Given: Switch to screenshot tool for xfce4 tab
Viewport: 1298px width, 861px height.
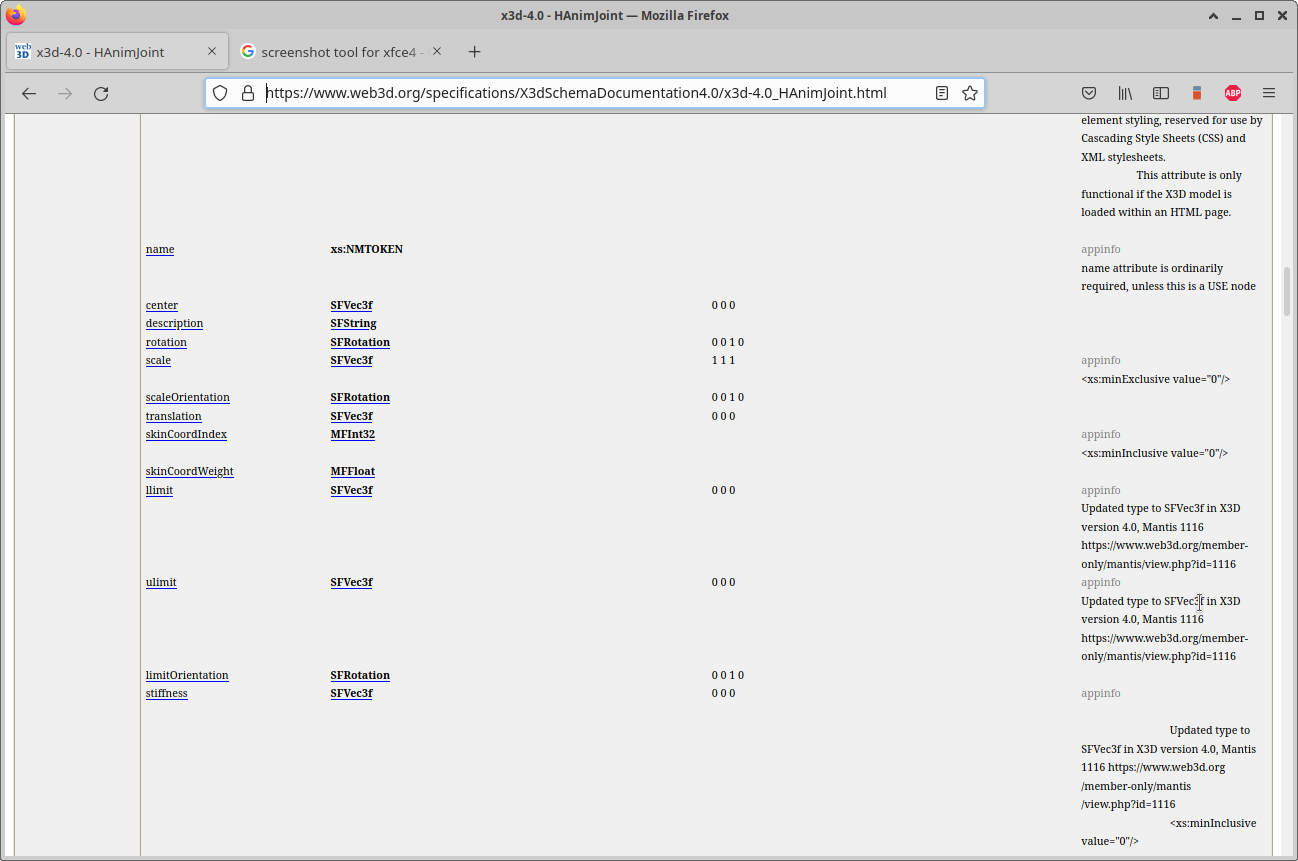Looking at the screenshot, I should [343, 52].
